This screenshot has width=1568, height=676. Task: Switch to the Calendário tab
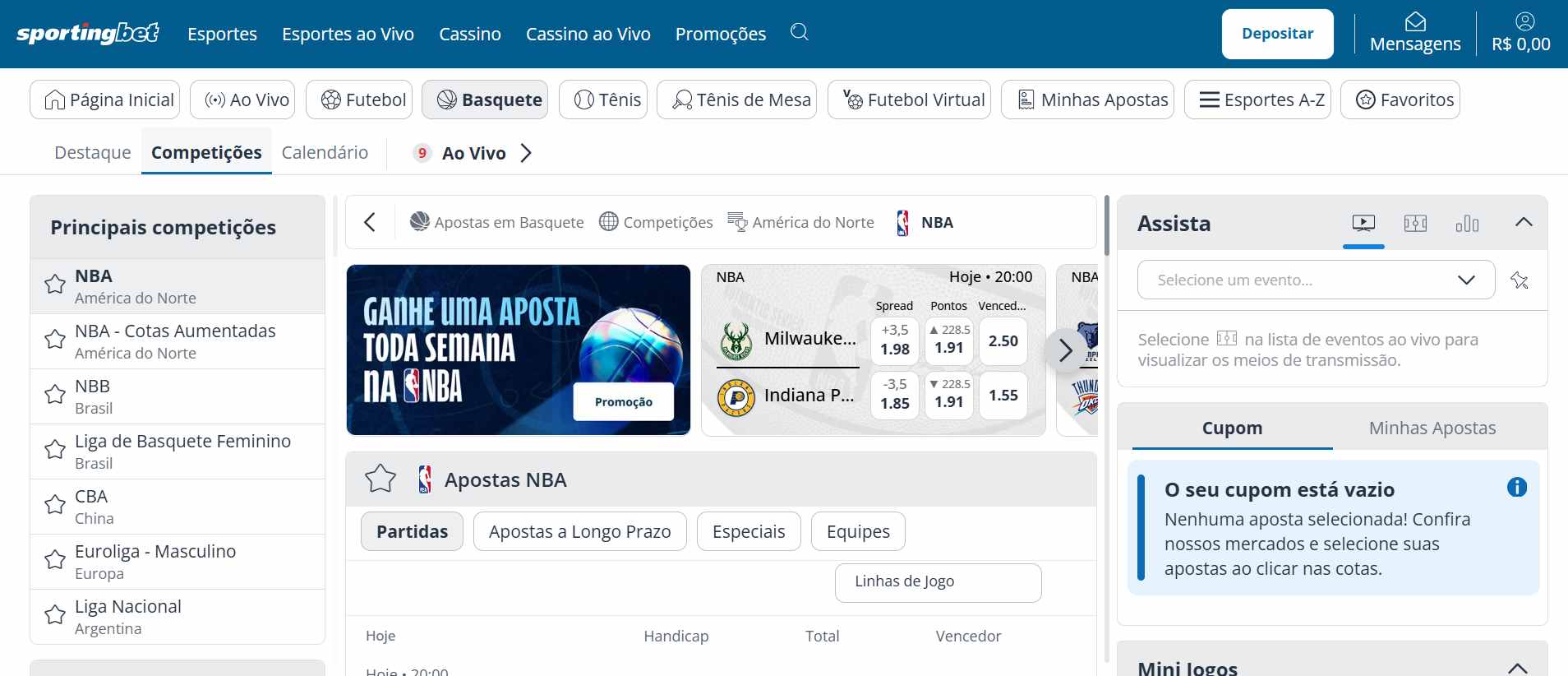(325, 152)
